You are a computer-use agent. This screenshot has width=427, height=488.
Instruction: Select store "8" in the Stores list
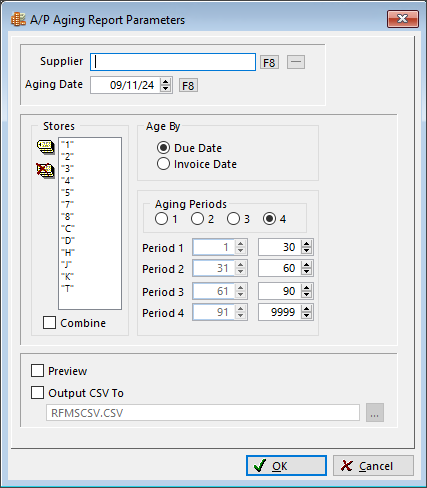pyautogui.click(x=67, y=217)
